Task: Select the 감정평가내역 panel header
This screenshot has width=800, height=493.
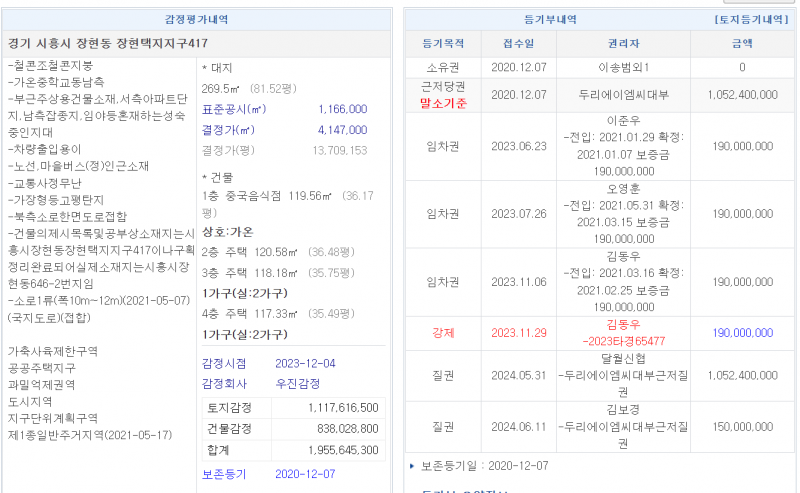Action: pyautogui.click(x=196, y=19)
